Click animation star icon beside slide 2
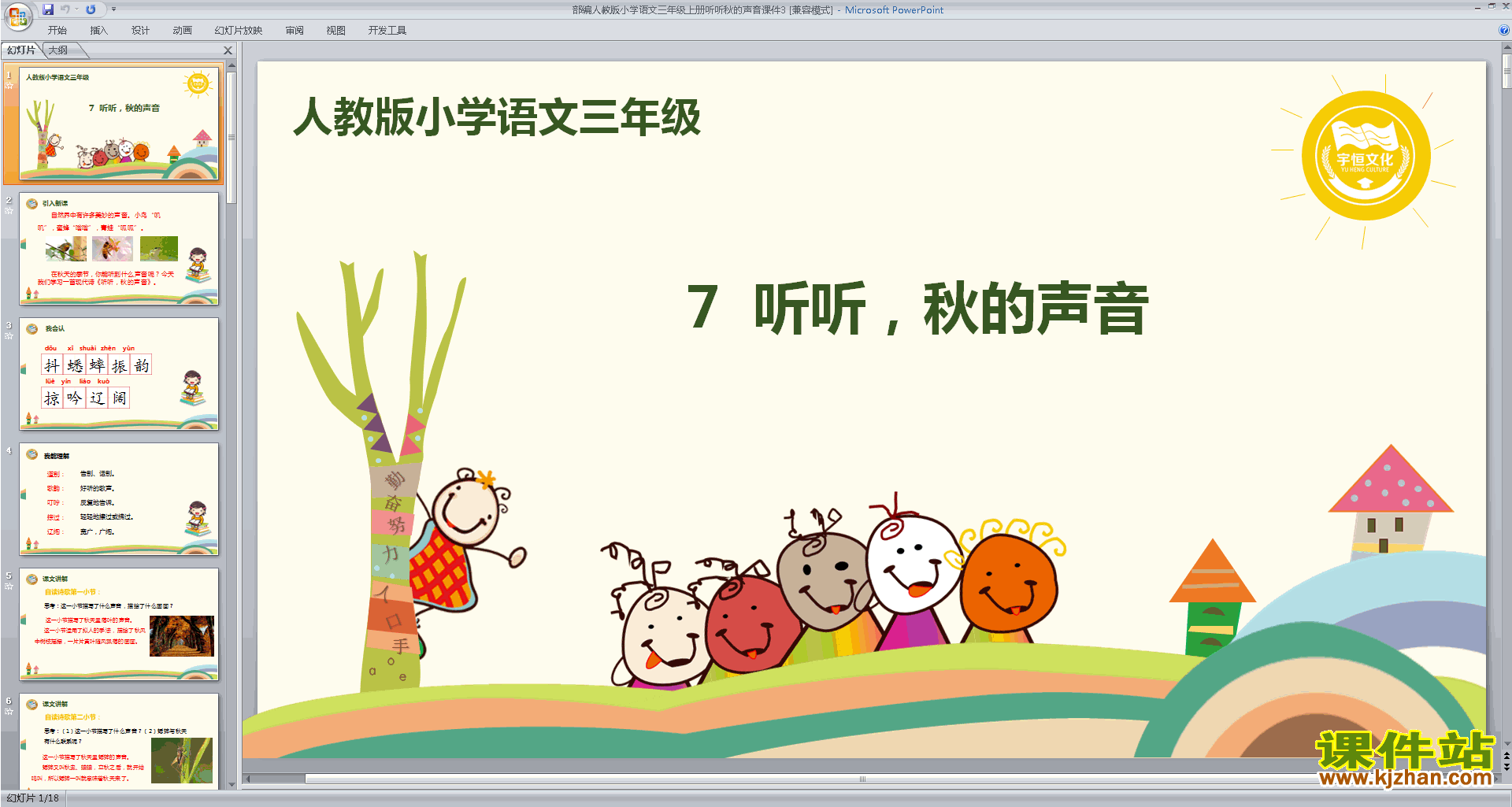Image resolution: width=1512 pixels, height=807 pixels. coord(9,210)
